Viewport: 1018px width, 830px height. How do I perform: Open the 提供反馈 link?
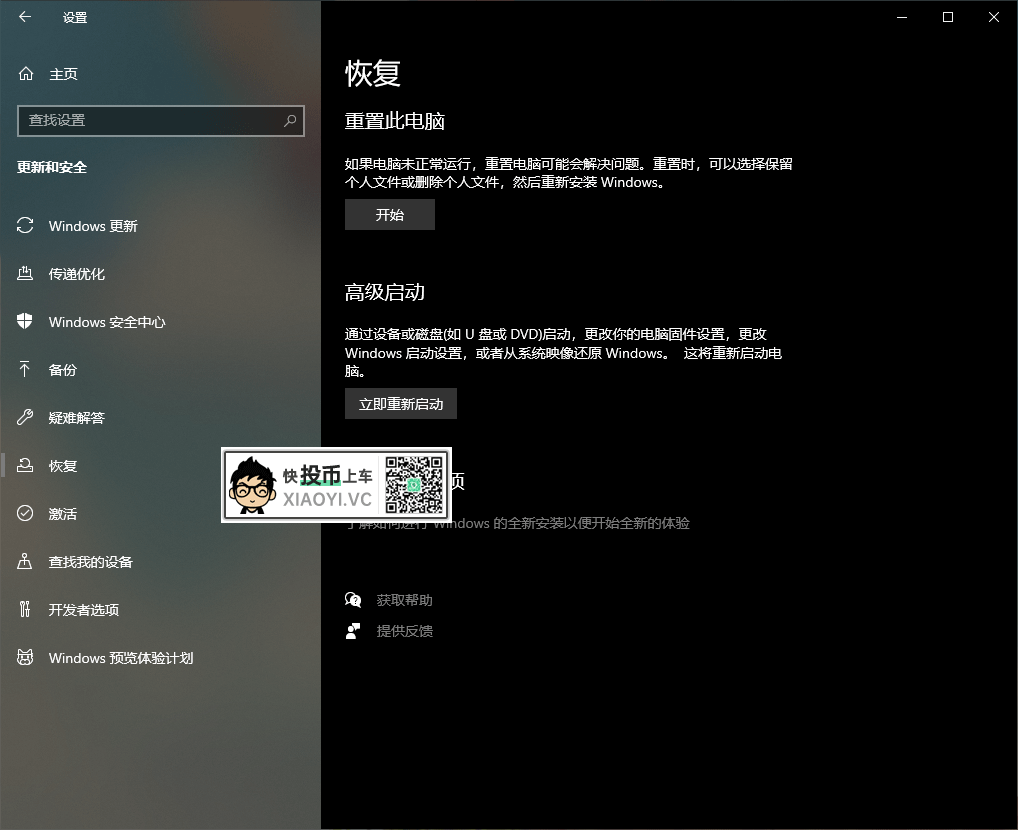point(404,631)
